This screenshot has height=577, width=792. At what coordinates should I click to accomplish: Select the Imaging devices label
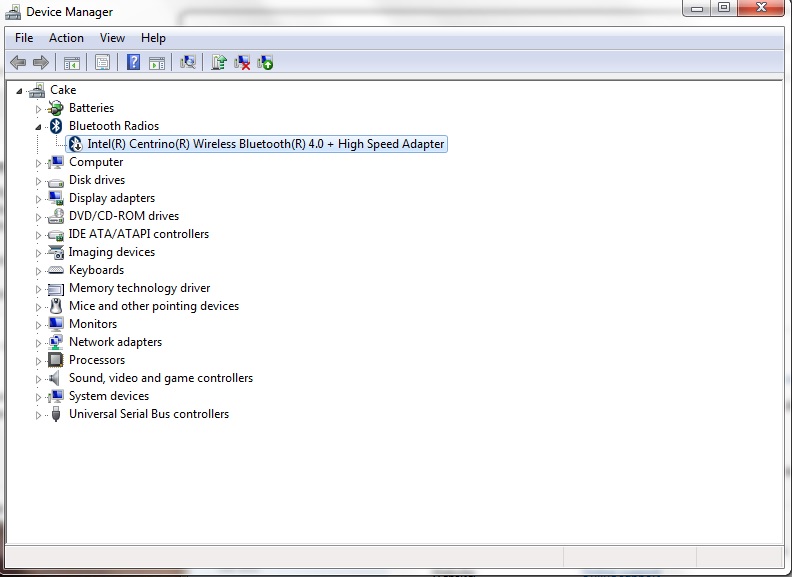112,252
